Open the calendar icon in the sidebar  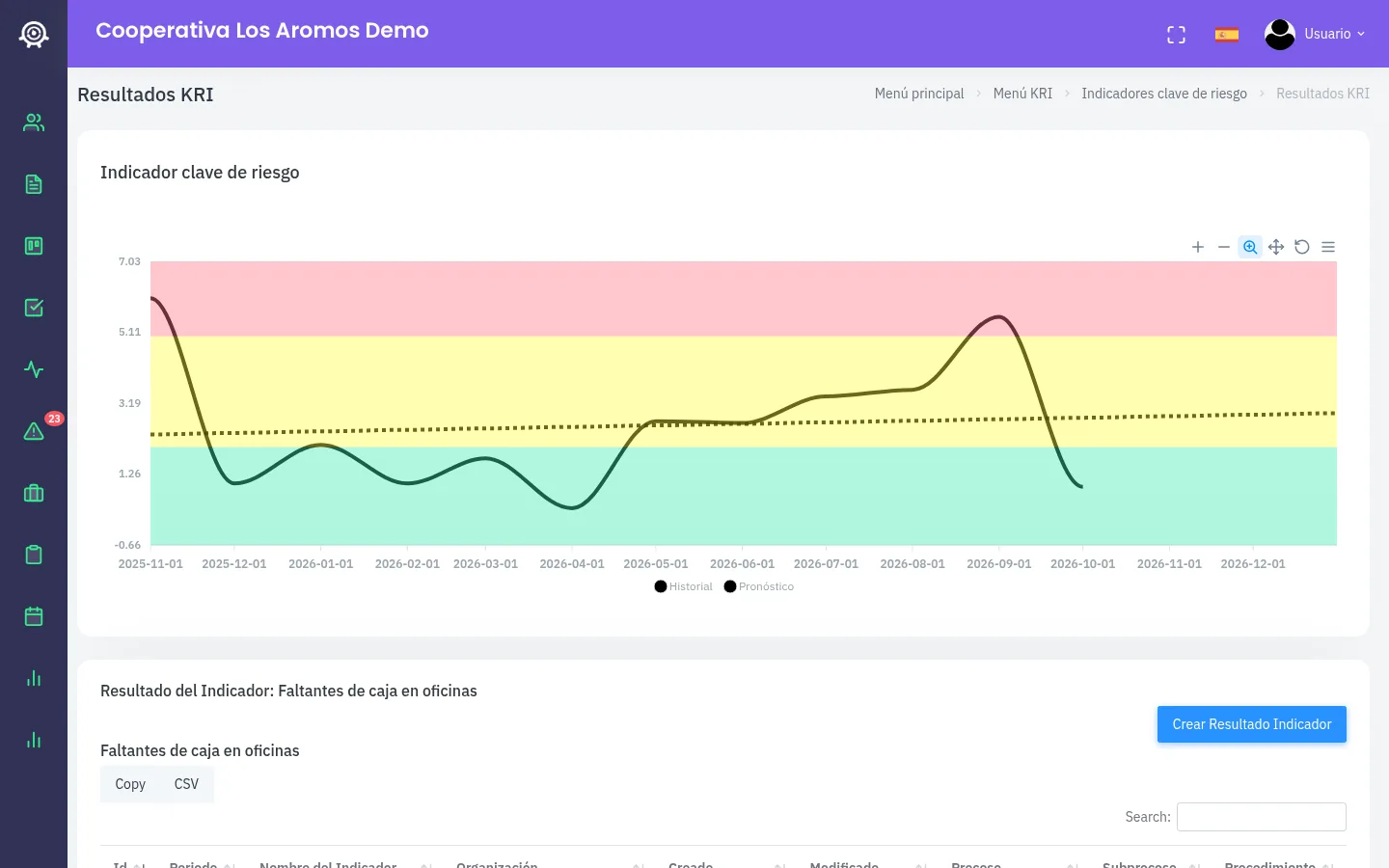pos(34,616)
